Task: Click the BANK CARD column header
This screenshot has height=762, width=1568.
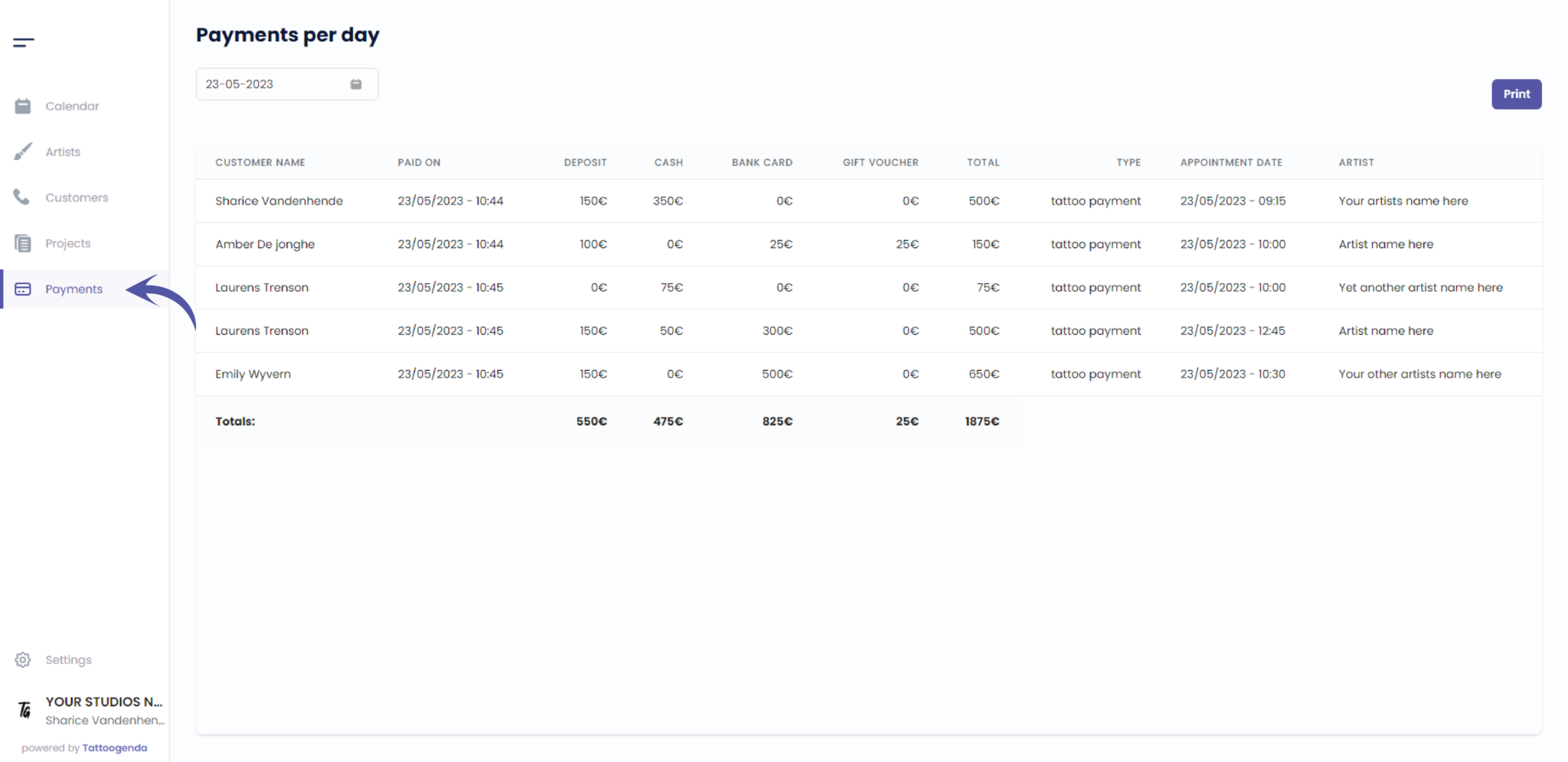Action: 762,162
